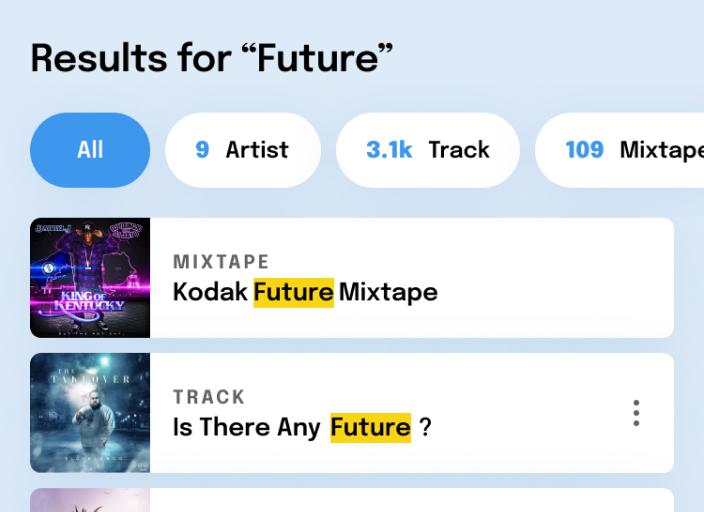Click the TRACK label above Is There Any Future
The height and width of the screenshot is (512, 704).
point(209,397)
